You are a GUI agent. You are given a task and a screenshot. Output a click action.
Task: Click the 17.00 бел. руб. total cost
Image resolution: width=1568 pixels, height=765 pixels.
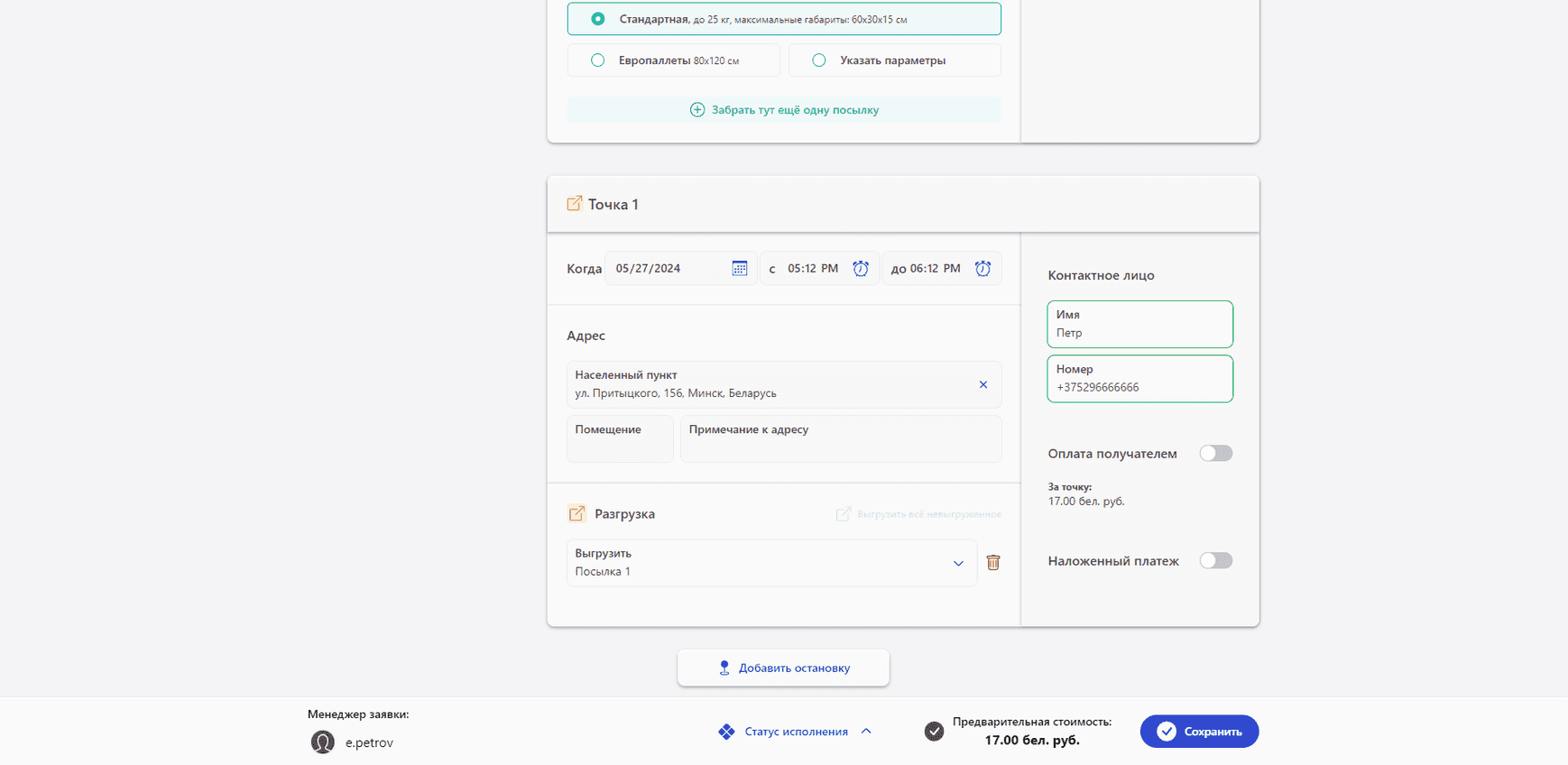(x=1032, y=741)
